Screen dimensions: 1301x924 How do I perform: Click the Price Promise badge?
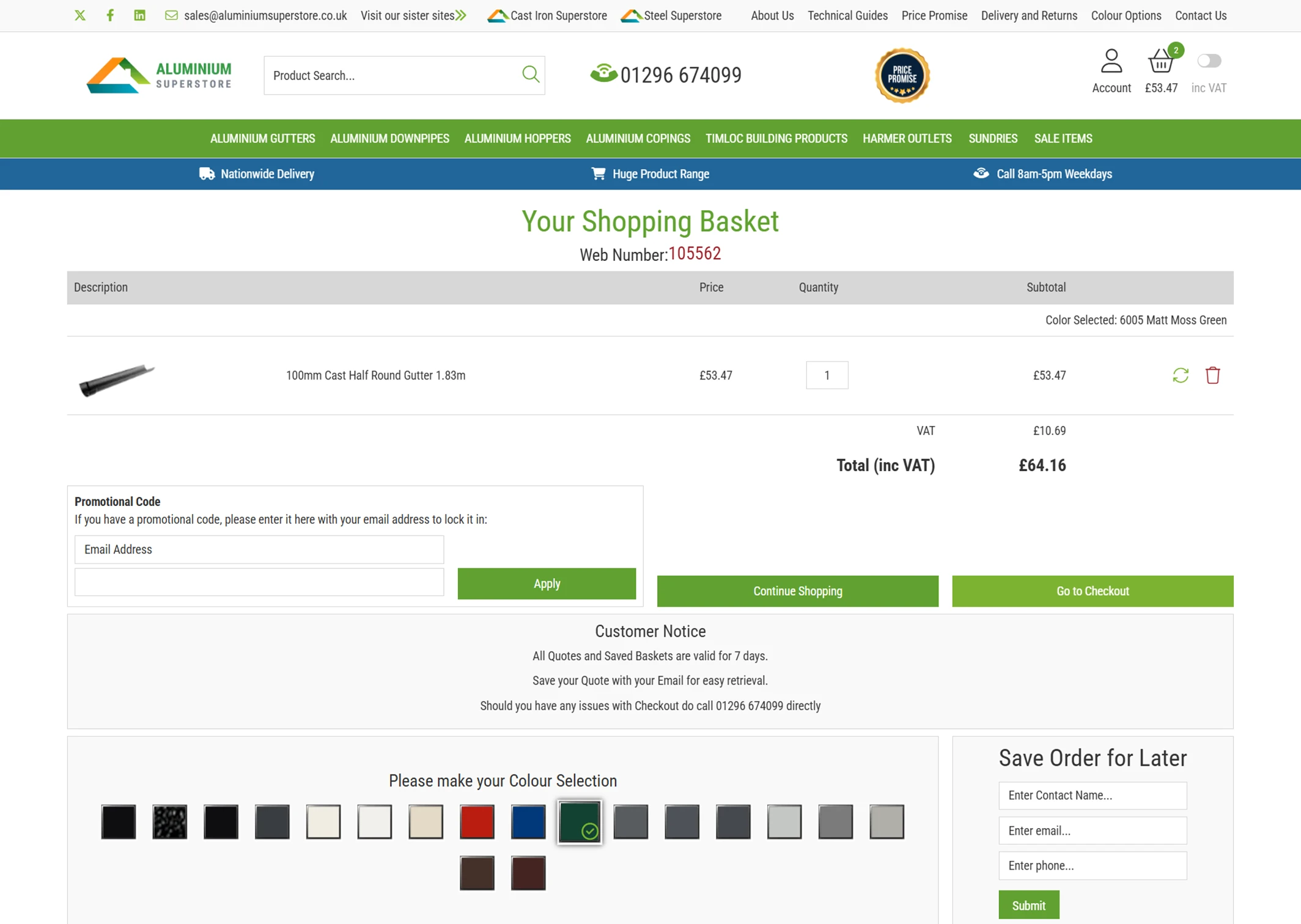tap(902, 75)
